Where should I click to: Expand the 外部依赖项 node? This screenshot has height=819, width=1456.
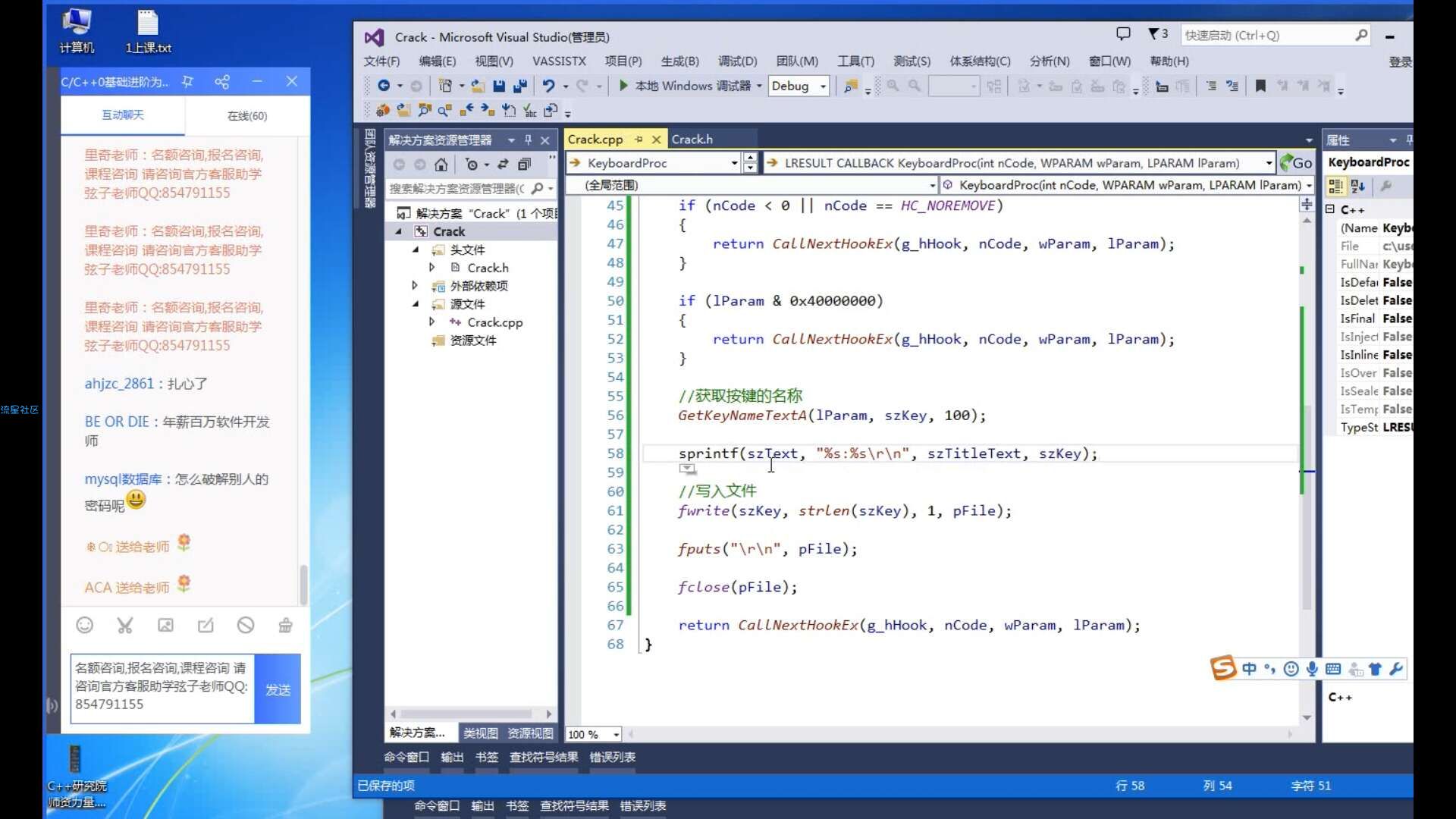pyautogui.click(x=415, y=286)
